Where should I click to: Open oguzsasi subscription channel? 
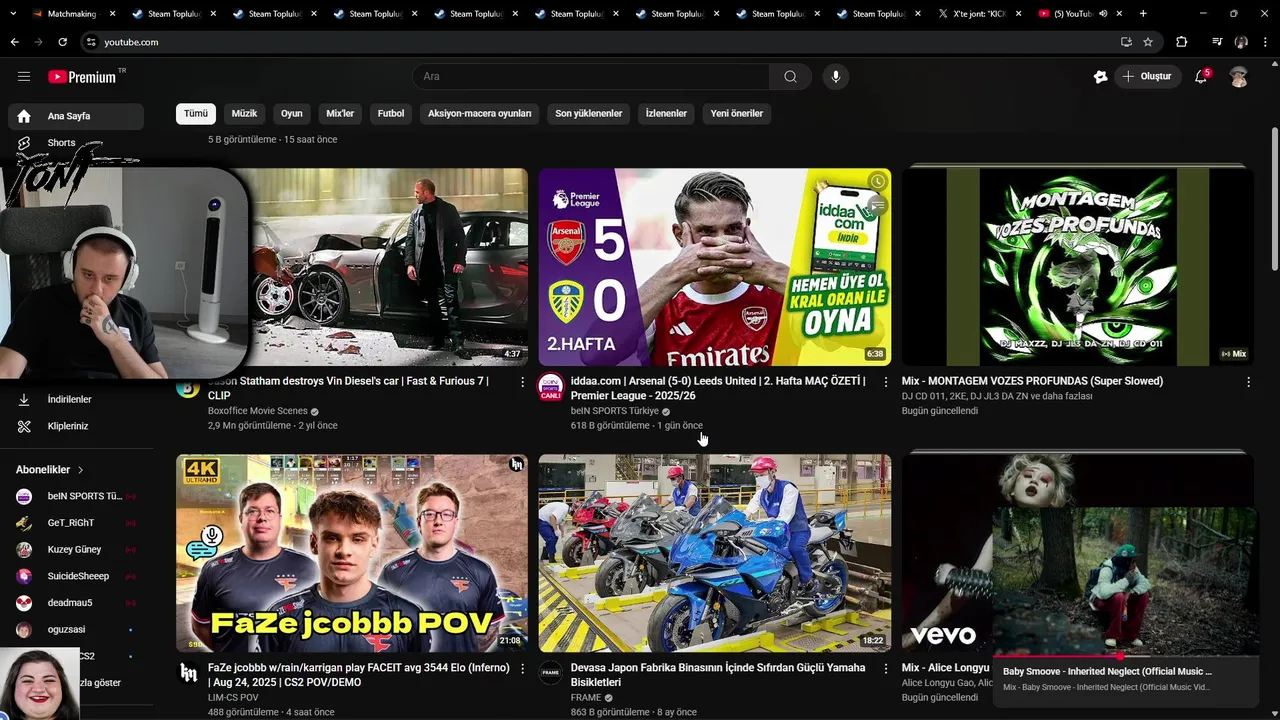click(x=76, y=629)
